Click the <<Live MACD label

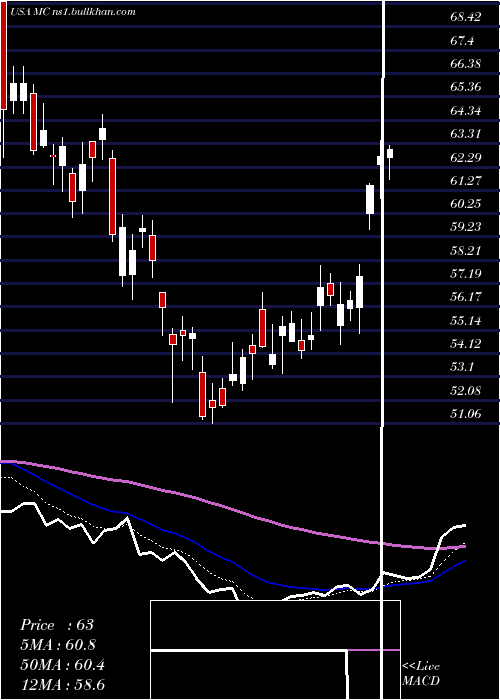pos(421,673)
